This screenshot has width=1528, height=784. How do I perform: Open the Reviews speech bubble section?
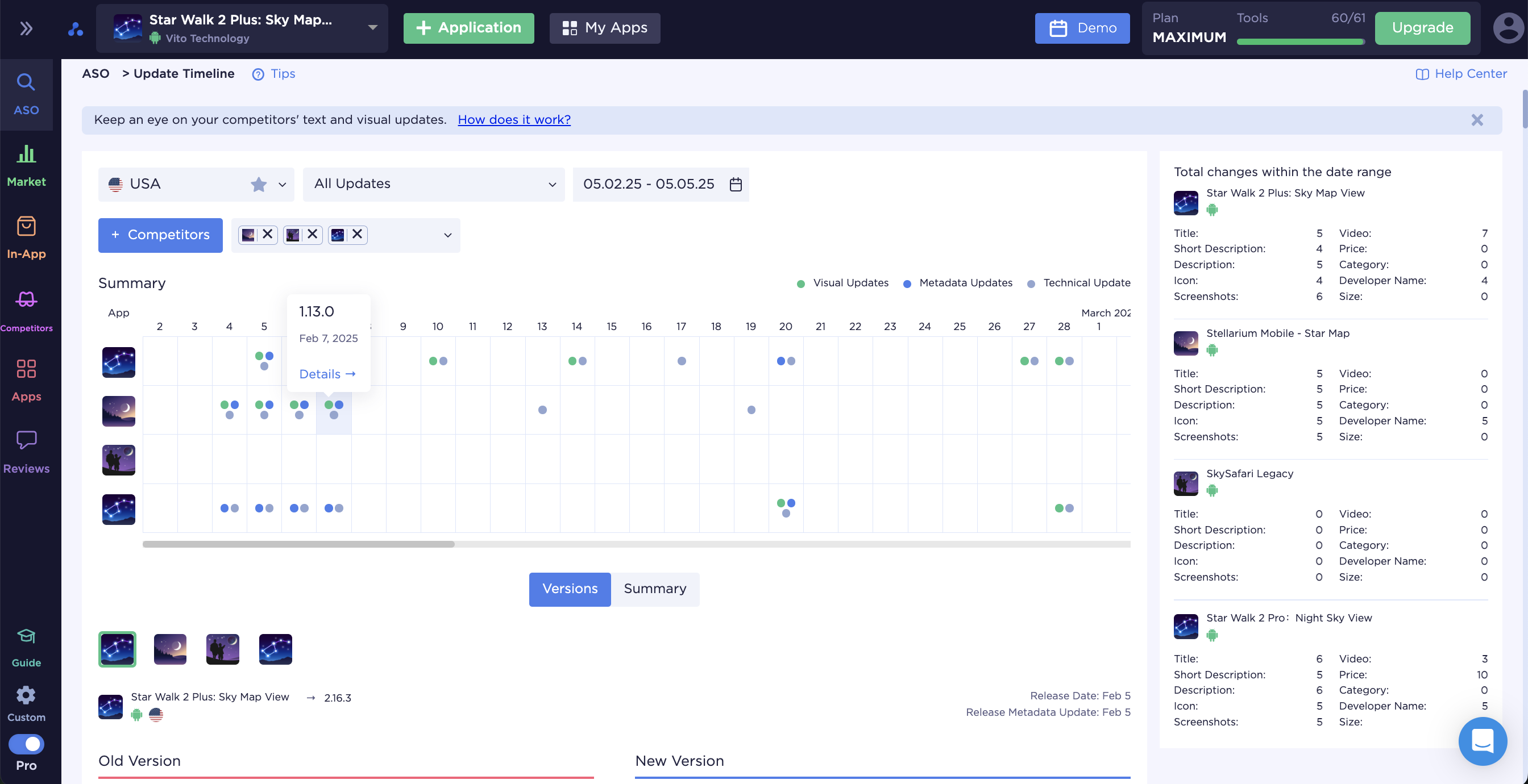click(26, 452)
